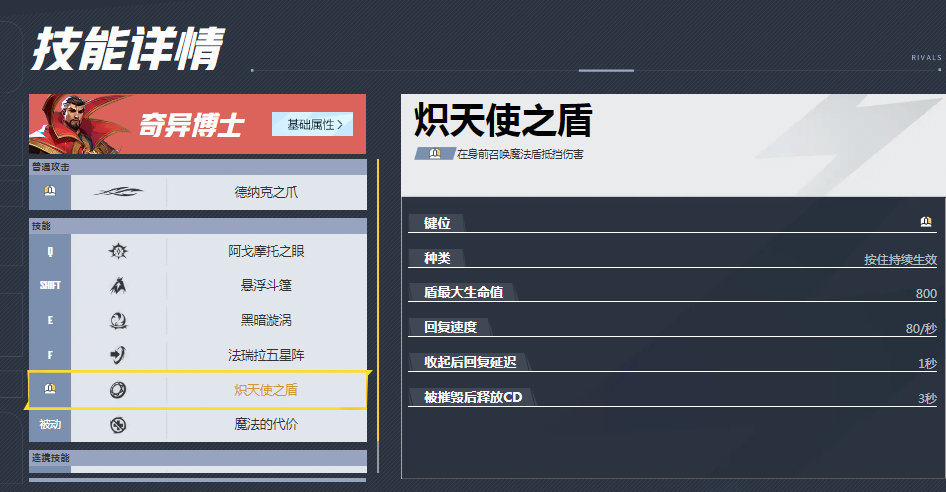946x492 pixels.
Task: Select the 炽天使之盾 shield ring icon
Action: 118,390
